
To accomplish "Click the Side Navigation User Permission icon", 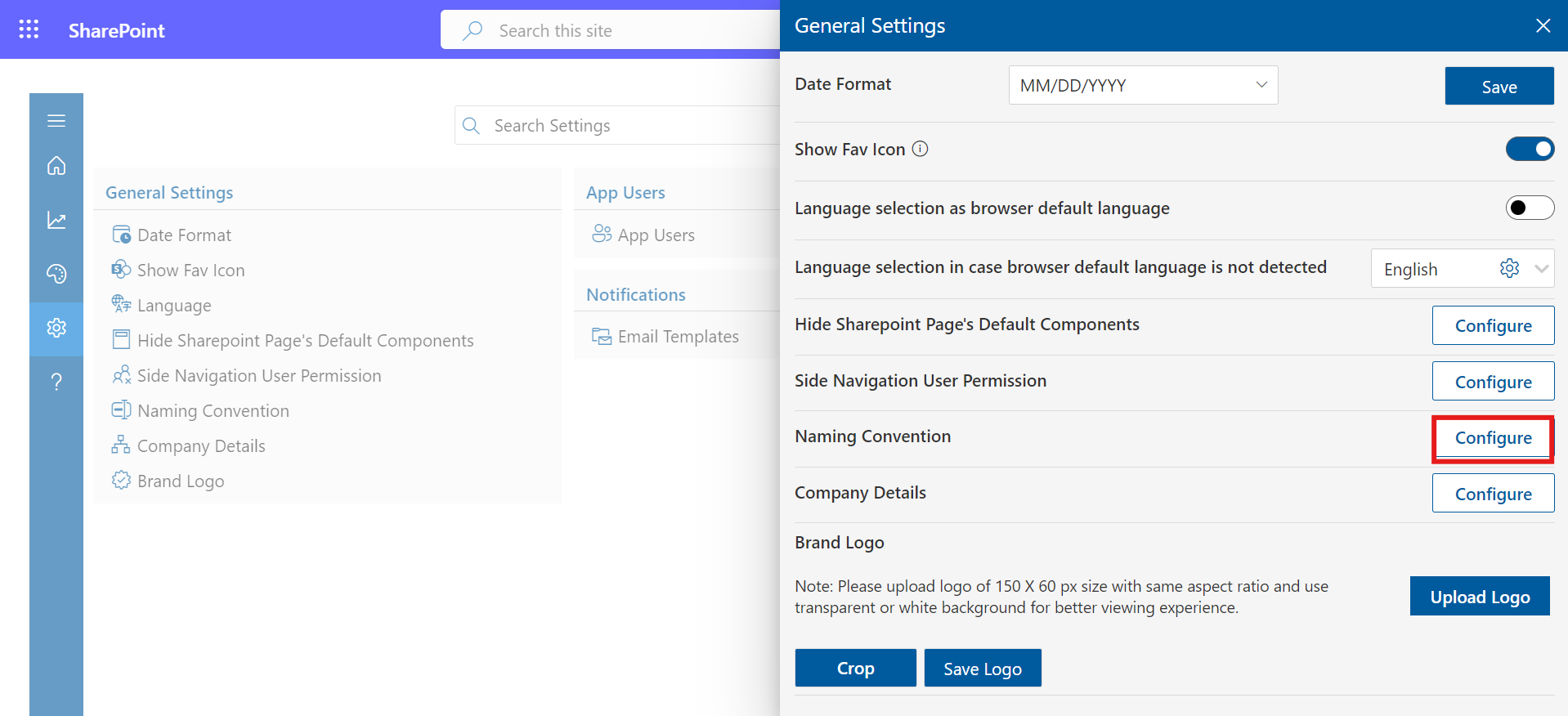I will click(x=121, y=374).
